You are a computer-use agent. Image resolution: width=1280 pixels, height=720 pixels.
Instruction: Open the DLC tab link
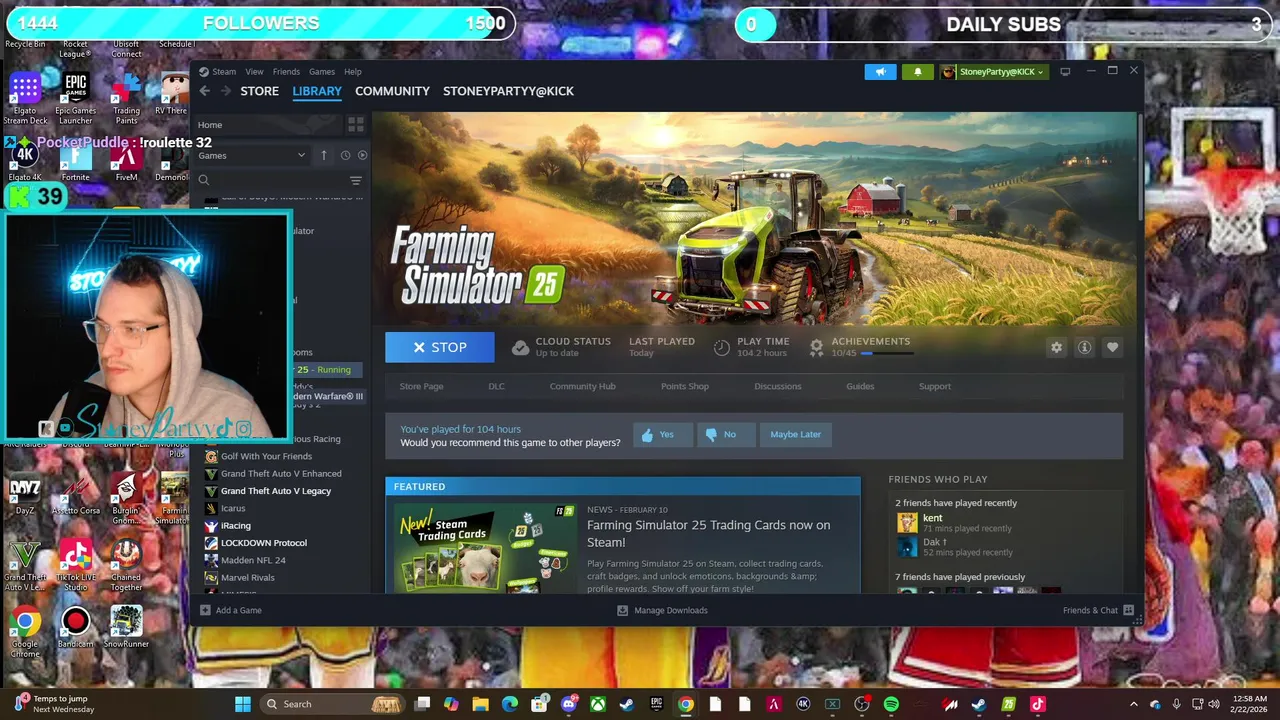click(496, 386)
